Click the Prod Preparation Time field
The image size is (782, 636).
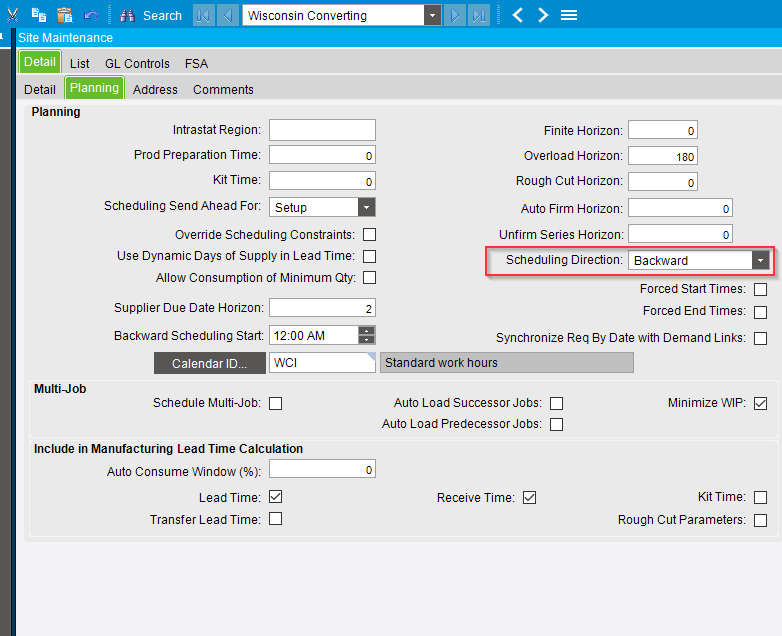point(322,155)
